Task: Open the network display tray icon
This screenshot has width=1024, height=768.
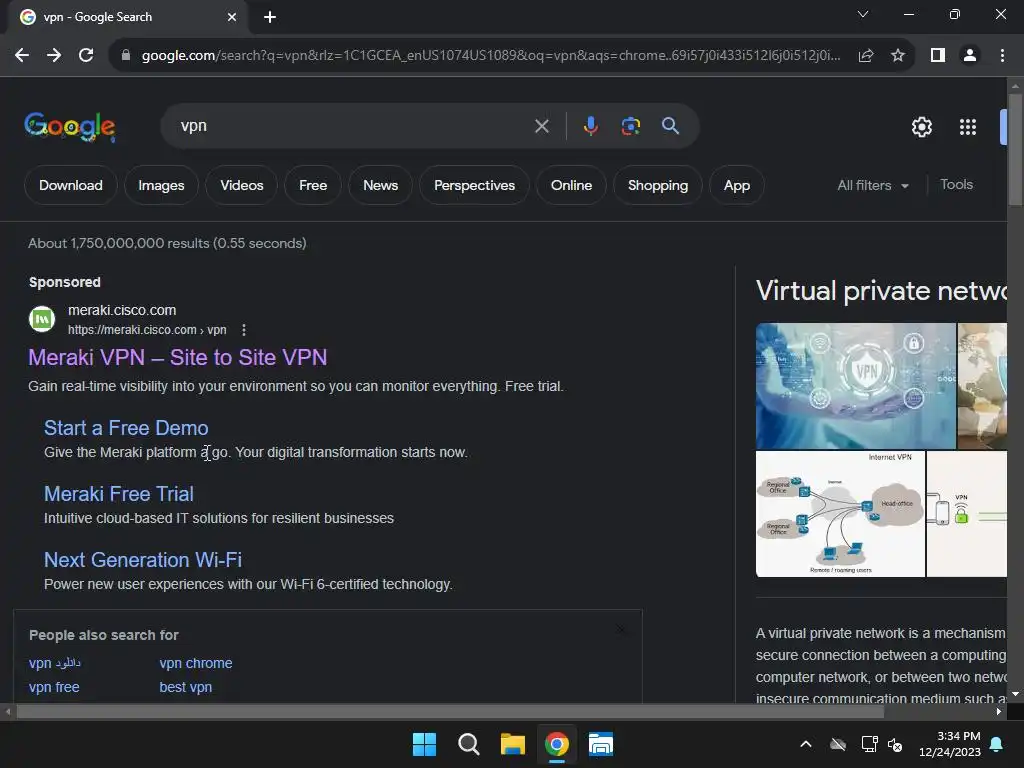Action: point(869,744)
